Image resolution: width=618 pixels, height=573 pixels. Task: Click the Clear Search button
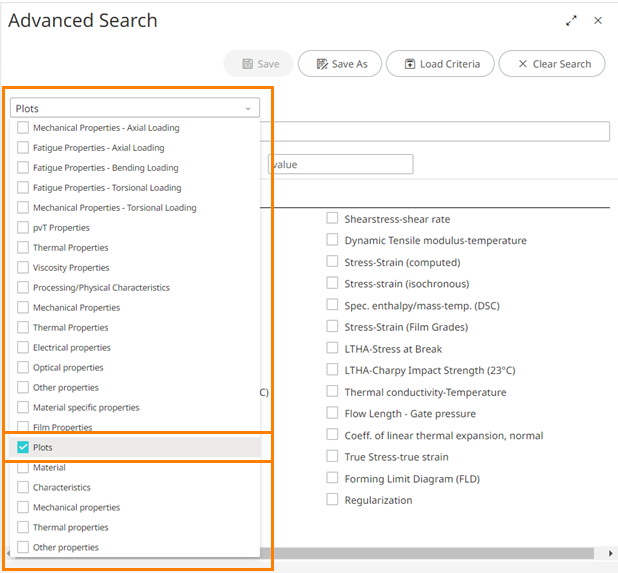tap(552, 64)
